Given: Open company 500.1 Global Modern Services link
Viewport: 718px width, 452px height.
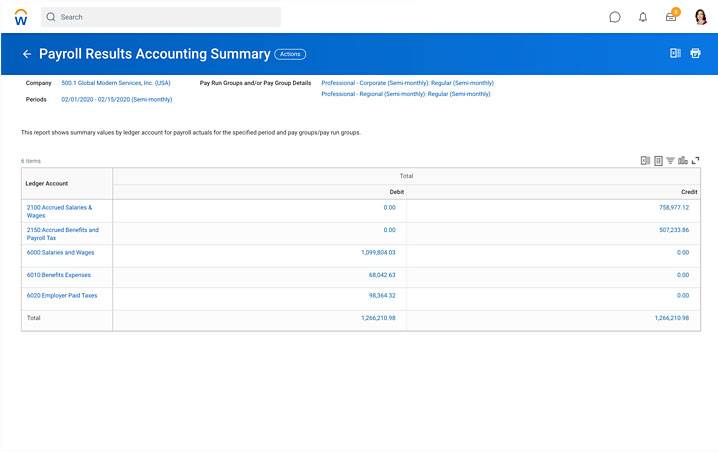Looking at the screenshot, I should click(x=116, y=83).
